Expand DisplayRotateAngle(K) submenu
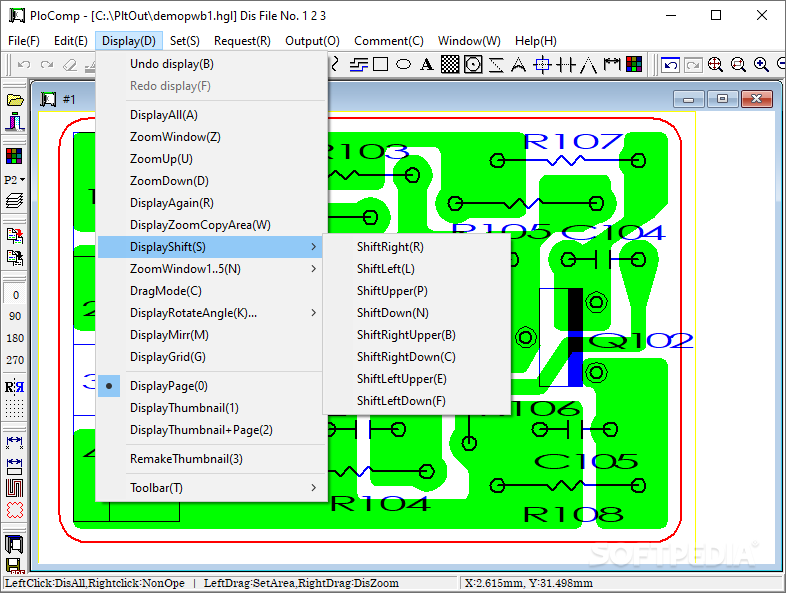 212,313
